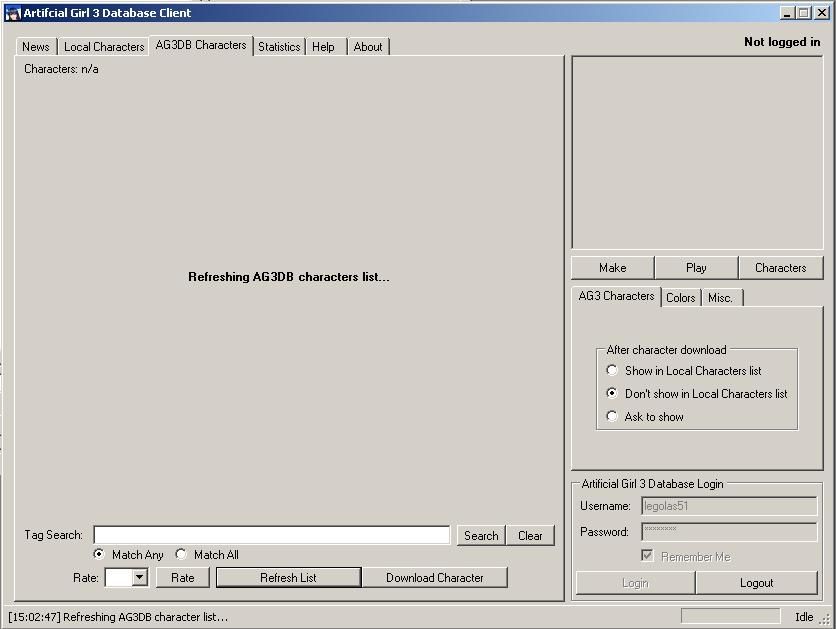Click the Clear button
This screenshot has height=629, width=836.
[x=530, y=536]
